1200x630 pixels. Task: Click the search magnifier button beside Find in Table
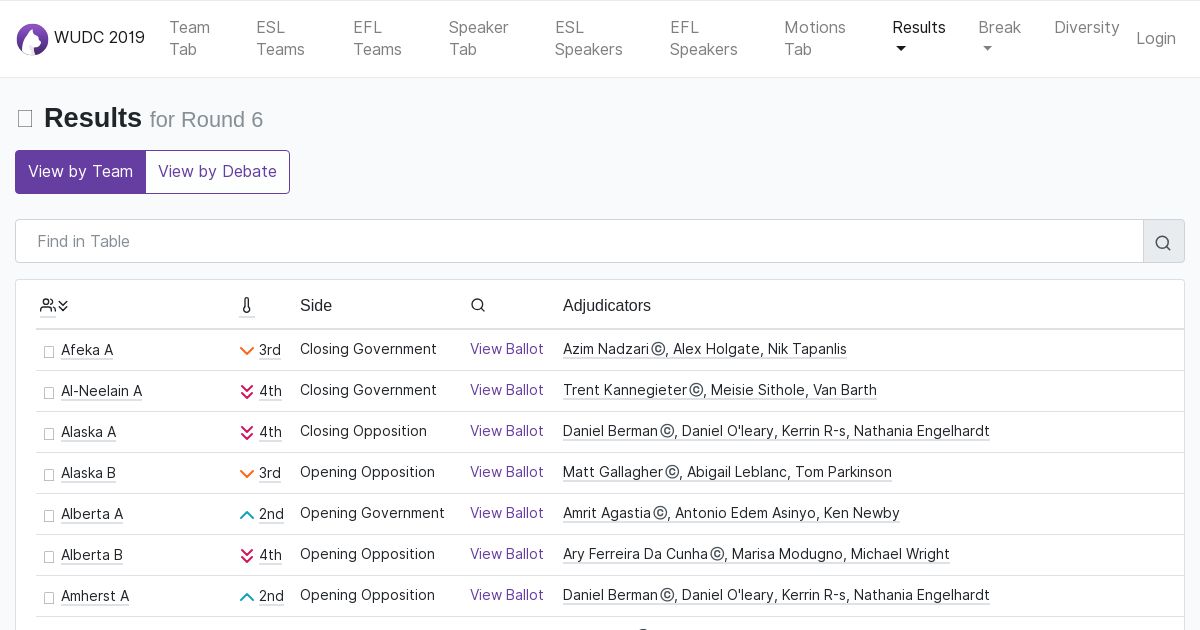[1163, 242]
